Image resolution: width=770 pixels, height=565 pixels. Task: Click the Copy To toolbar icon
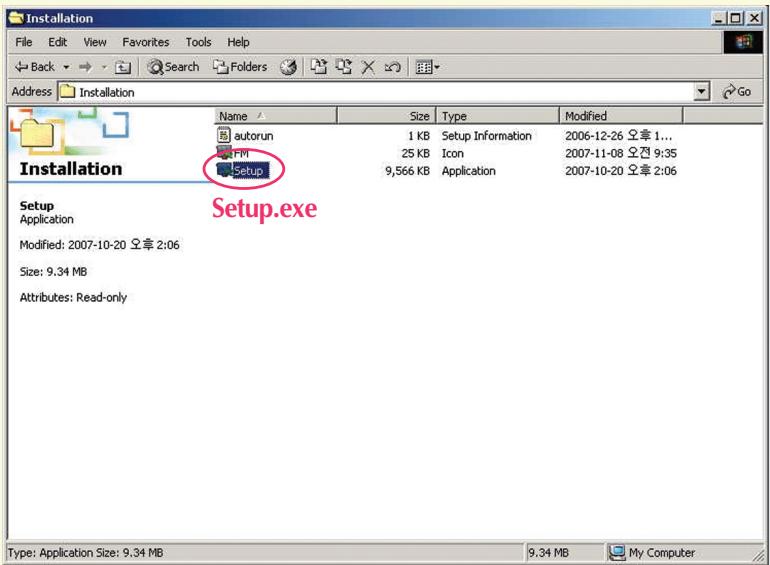click(x=343, y=67)
